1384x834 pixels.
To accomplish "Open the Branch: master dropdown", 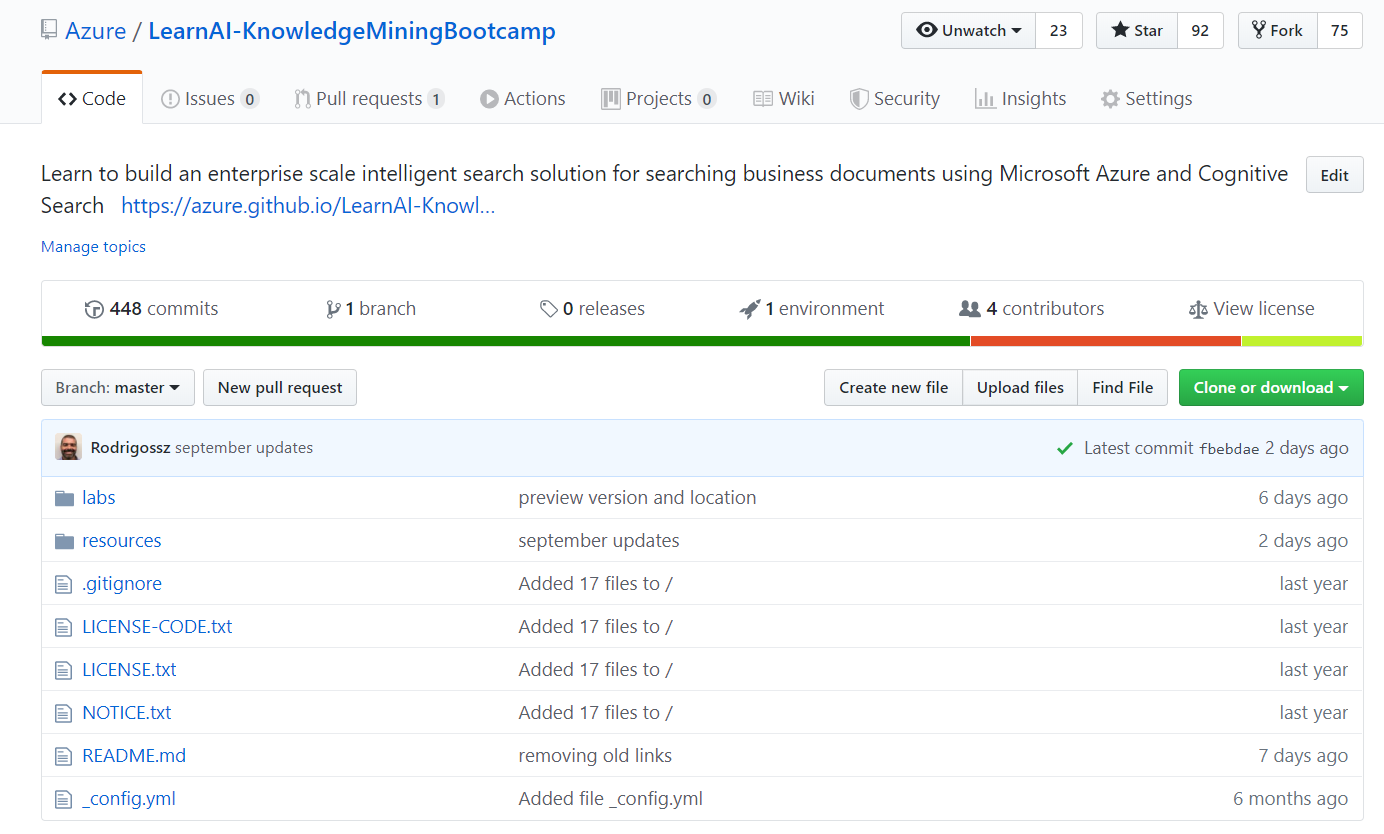I will point(117,388).
